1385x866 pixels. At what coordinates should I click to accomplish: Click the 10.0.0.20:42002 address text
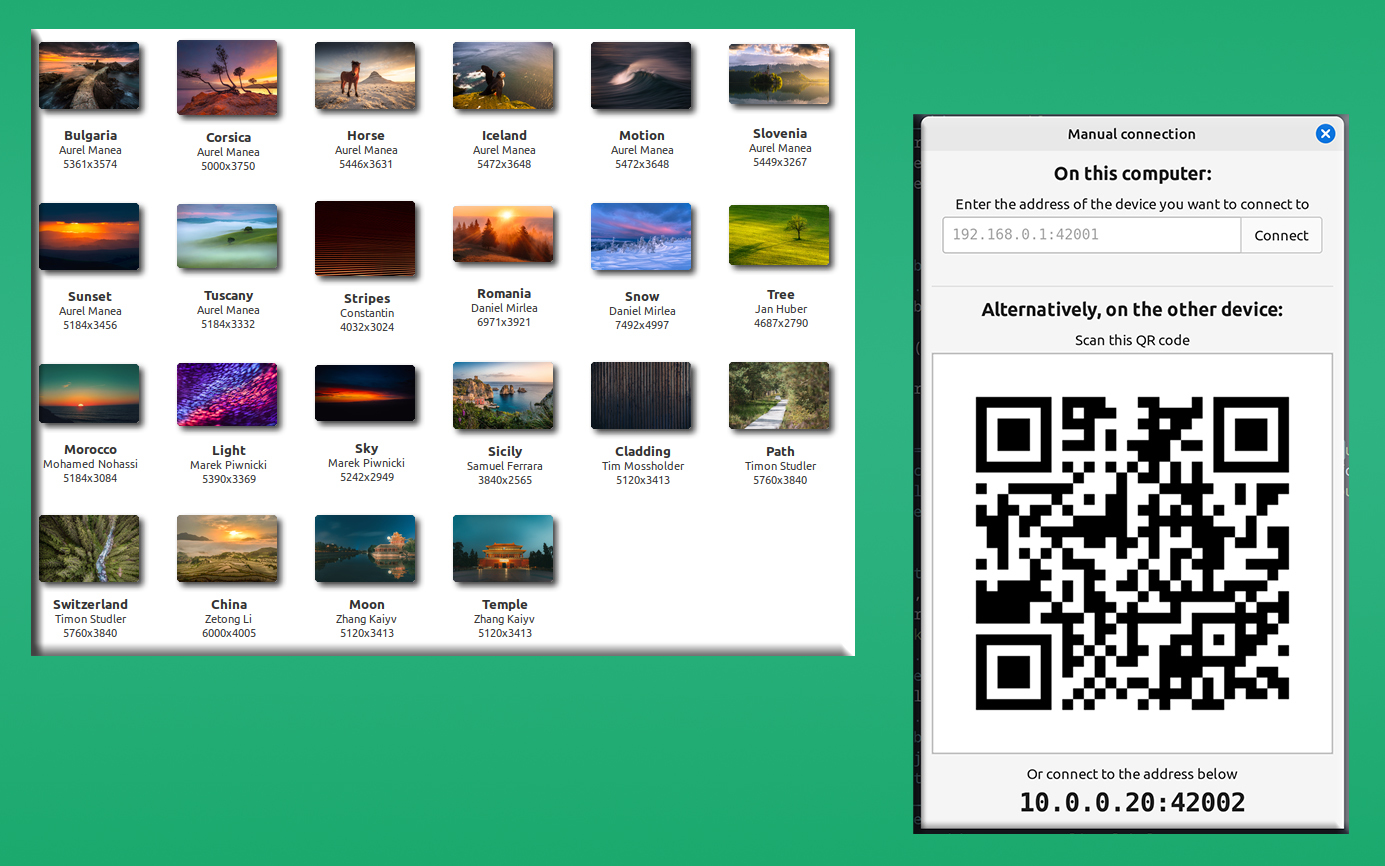click(1132, 802)
